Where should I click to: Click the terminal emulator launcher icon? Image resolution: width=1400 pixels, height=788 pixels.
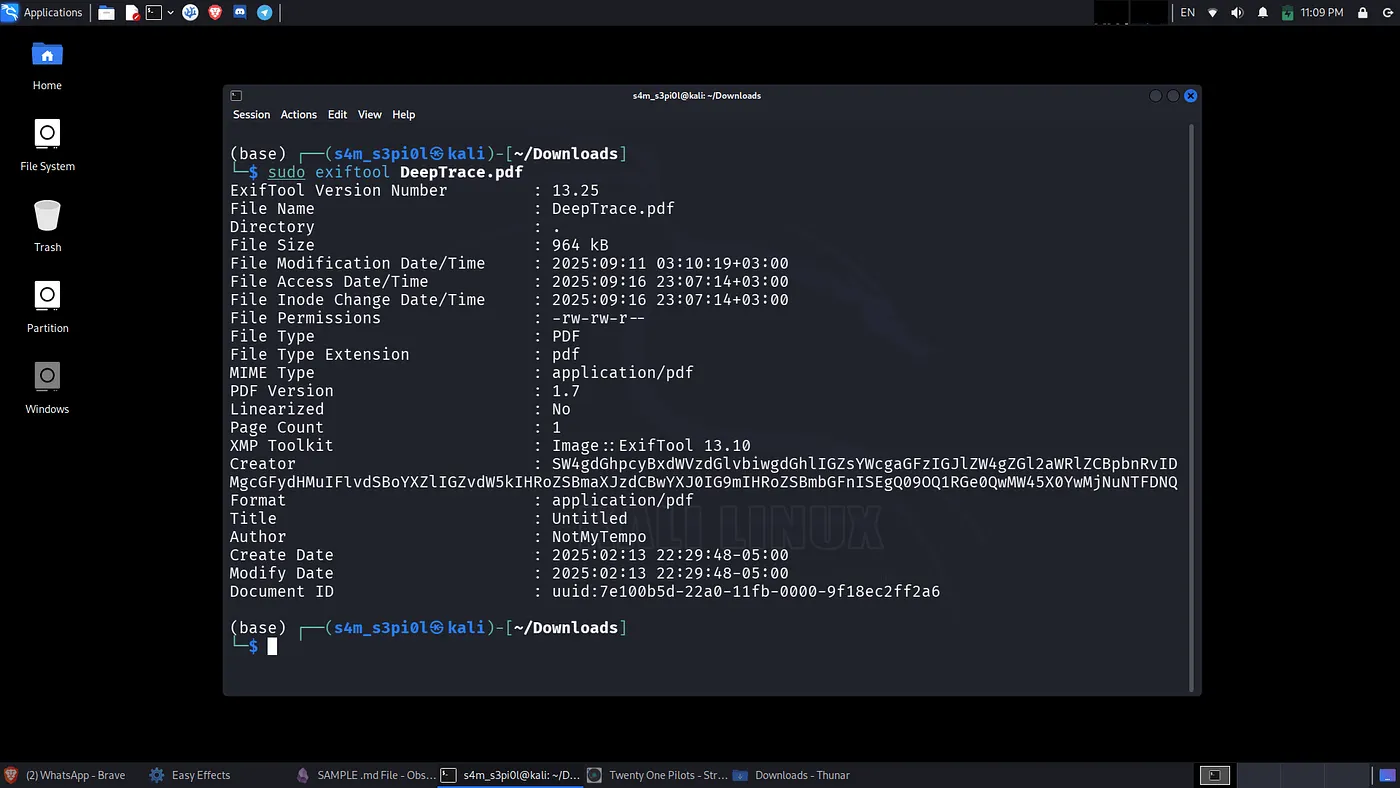(x=153, y=13)
